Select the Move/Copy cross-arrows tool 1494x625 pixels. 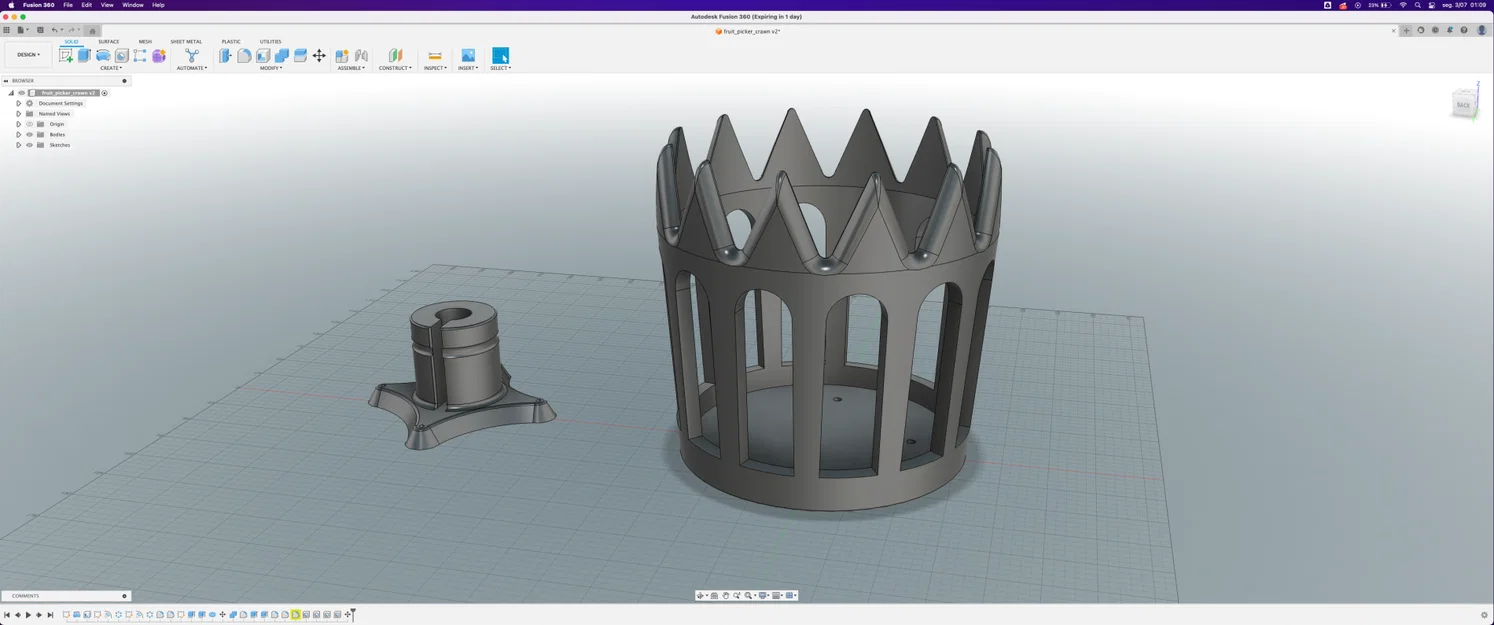point(319,56)
